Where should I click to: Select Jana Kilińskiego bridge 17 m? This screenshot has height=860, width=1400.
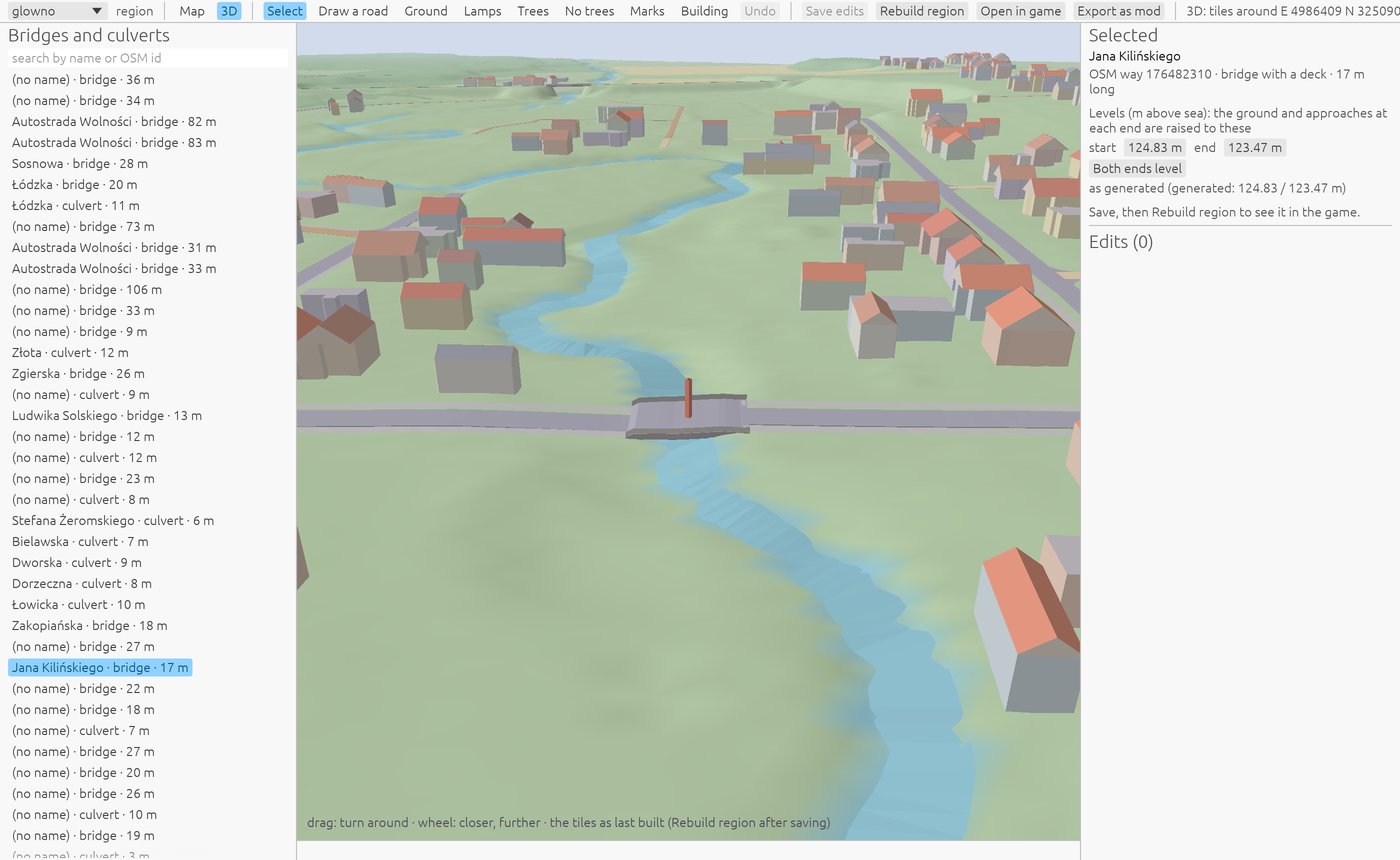click(100, 668)
